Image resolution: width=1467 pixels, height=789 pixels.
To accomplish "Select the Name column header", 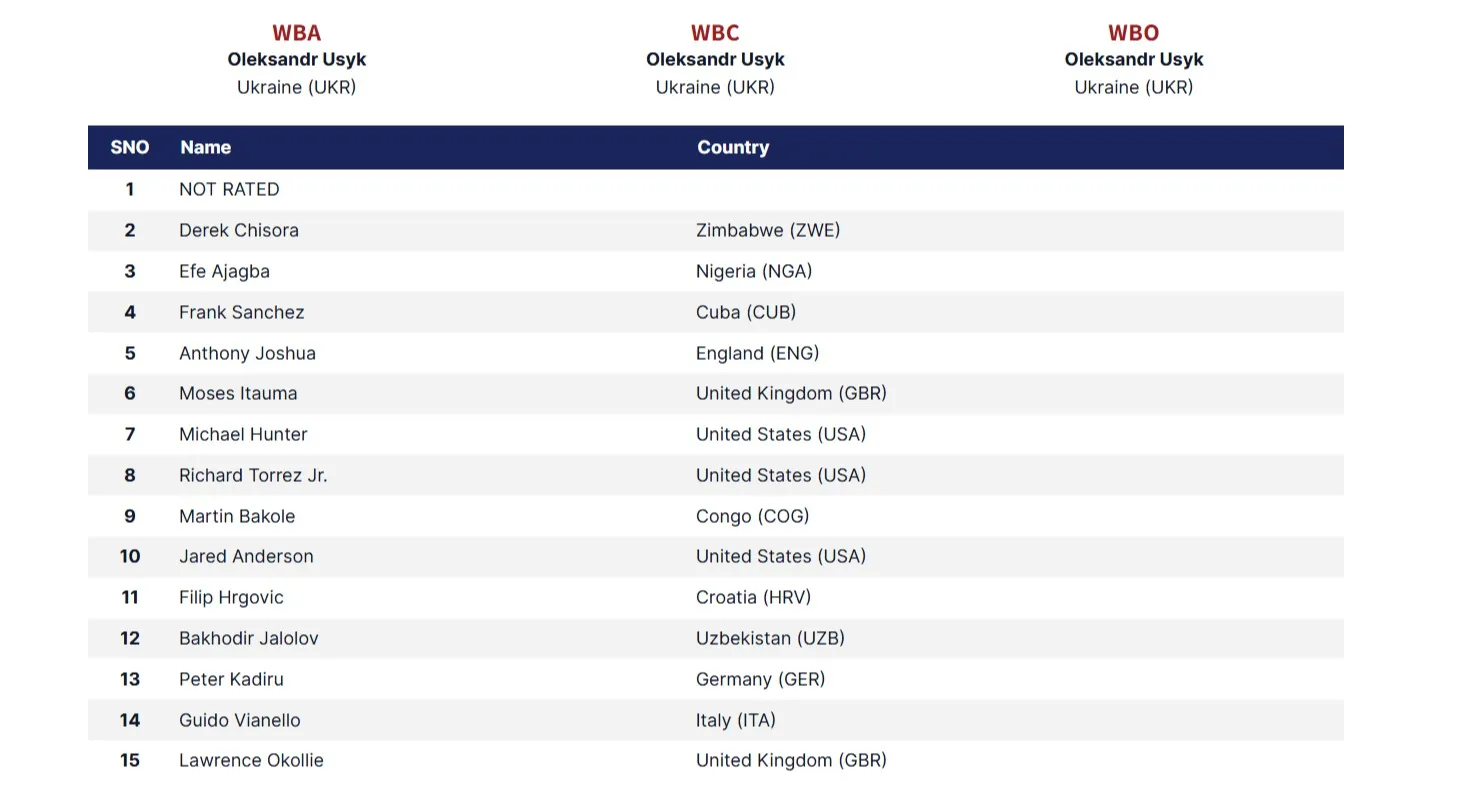I will click(205, 147).
